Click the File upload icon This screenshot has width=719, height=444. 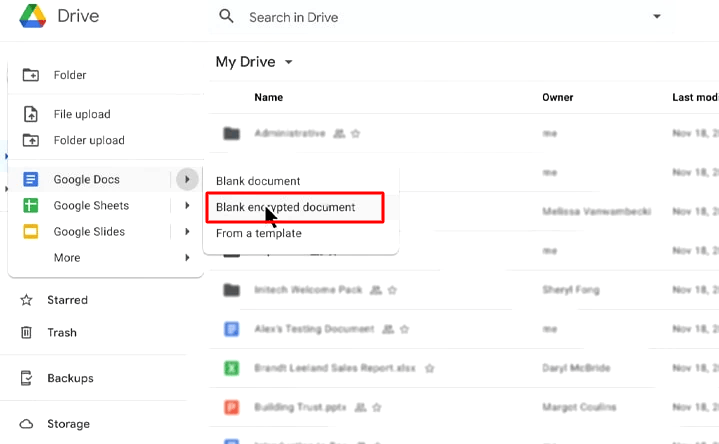pos(31,114)
